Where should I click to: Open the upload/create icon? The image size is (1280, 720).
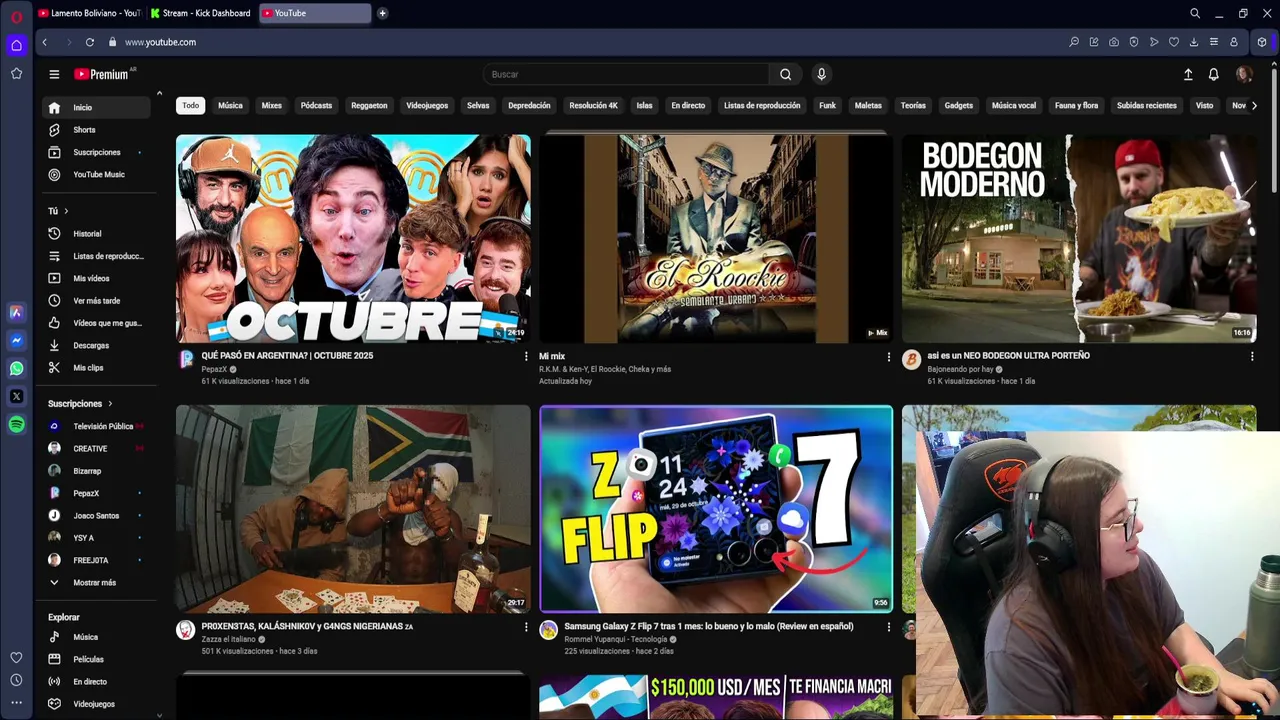[1188, 74]
